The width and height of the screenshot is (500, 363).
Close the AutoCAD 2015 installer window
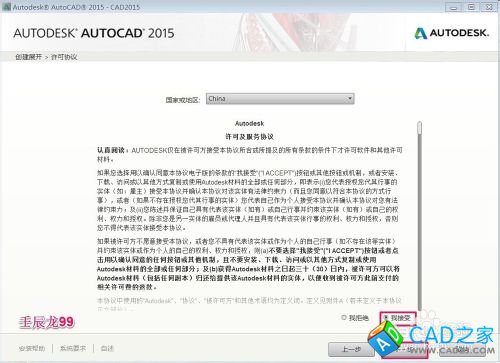[489, 7]
